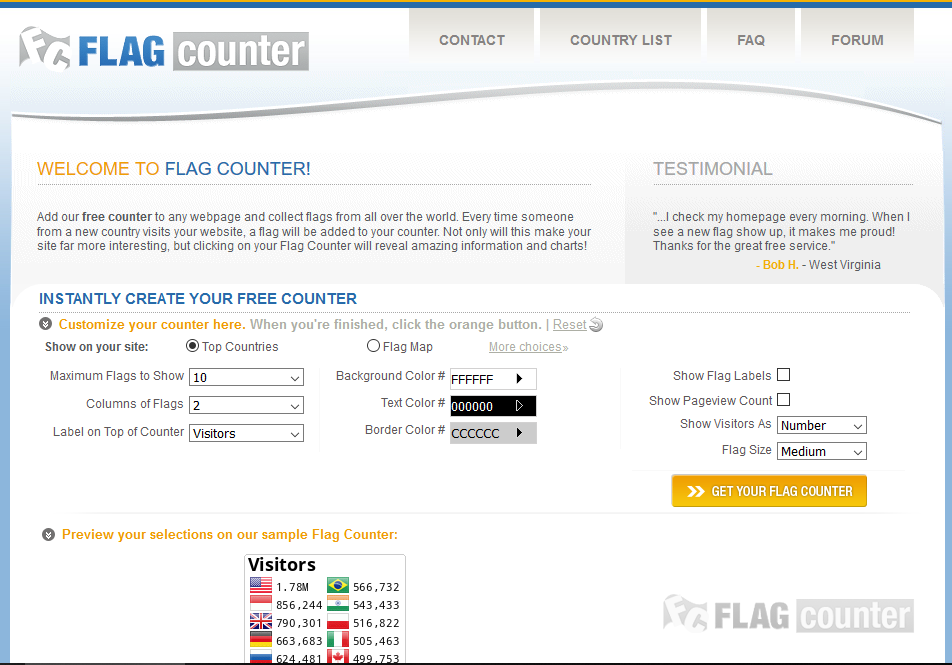Click the chevron icon beside Customize your counter
Image resolution: width=952 pixels, height=665 pixels.
pyautogui.click(x=46, y=324)
